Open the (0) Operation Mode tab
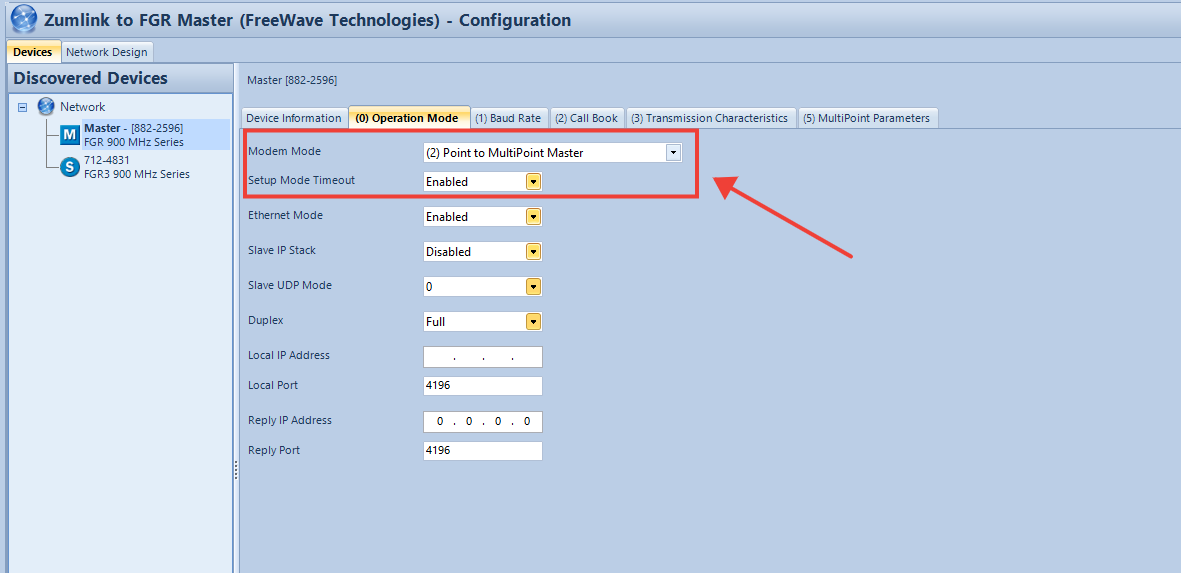Viewport: 1181px width, 573px height. [407, 118]
